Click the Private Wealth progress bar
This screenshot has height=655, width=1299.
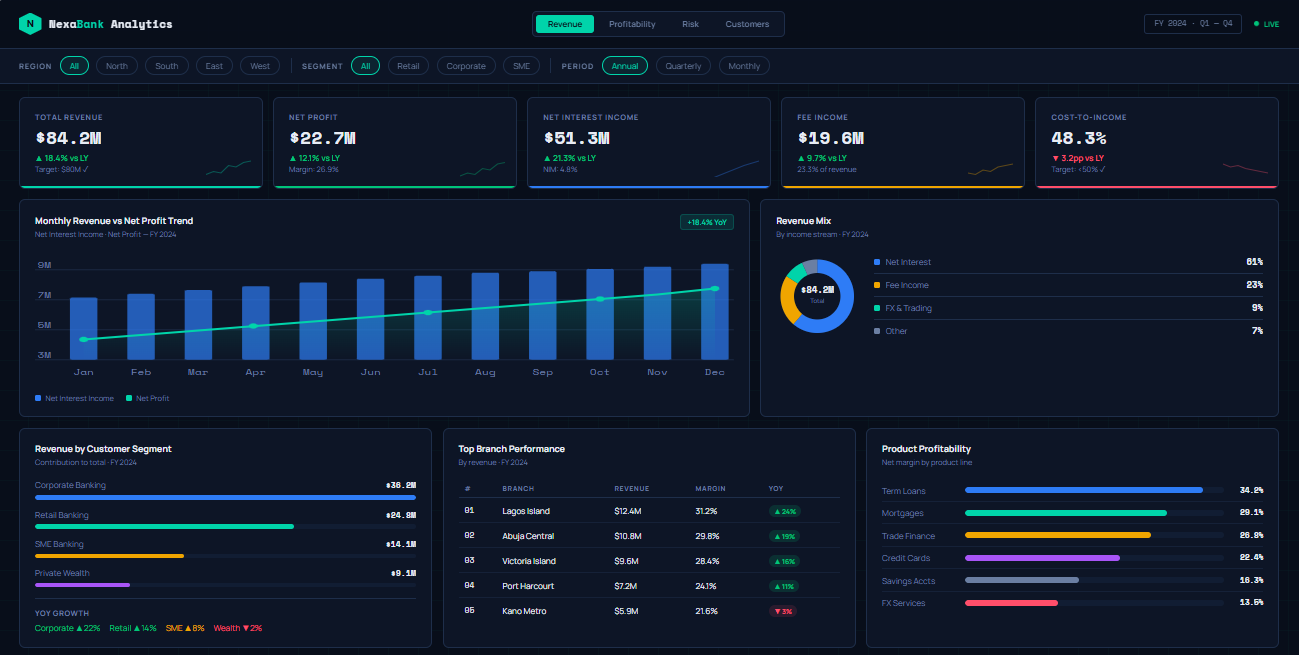click(225, 585)
